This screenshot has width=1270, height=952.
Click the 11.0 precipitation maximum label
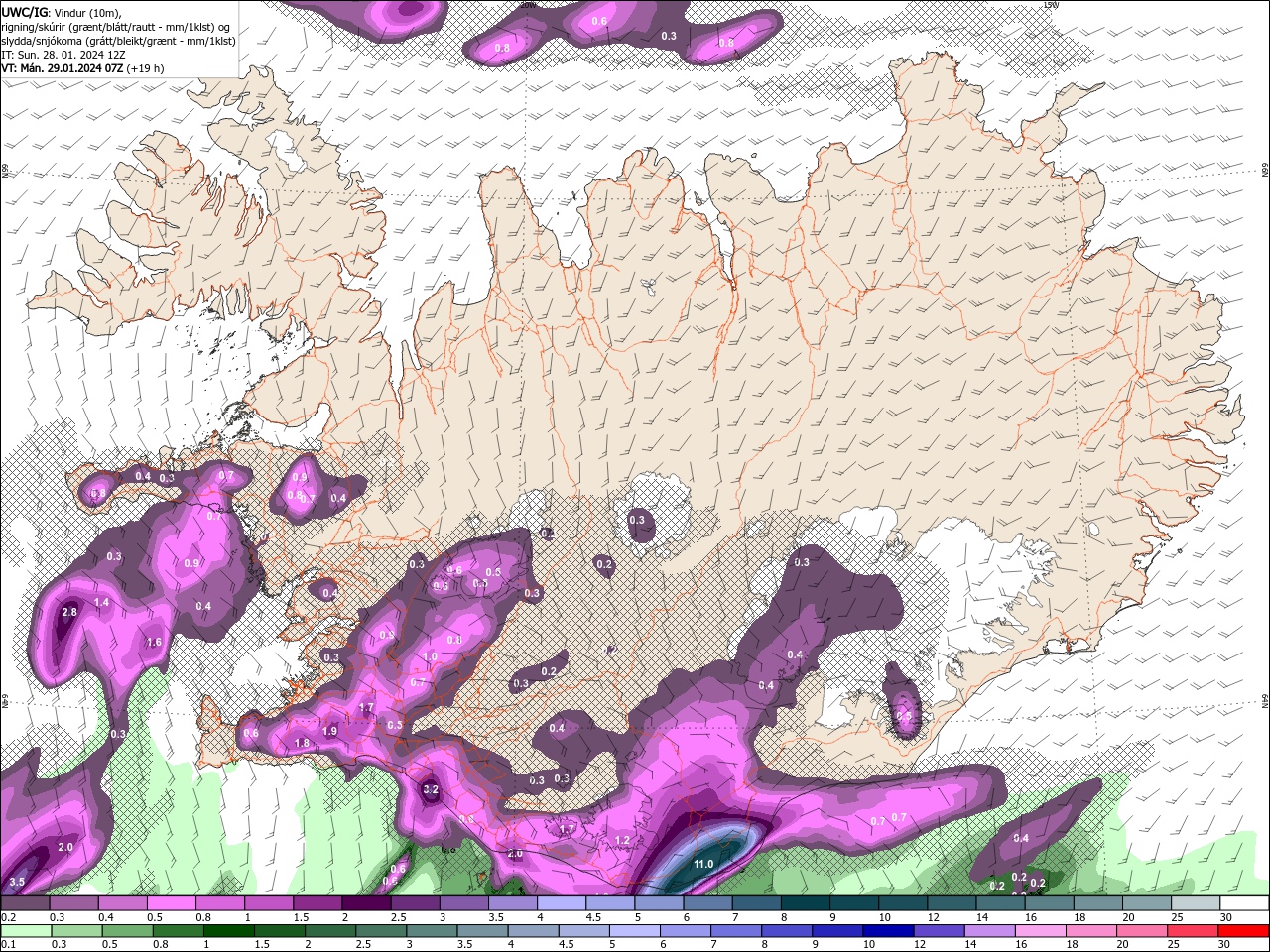point(703,864)
